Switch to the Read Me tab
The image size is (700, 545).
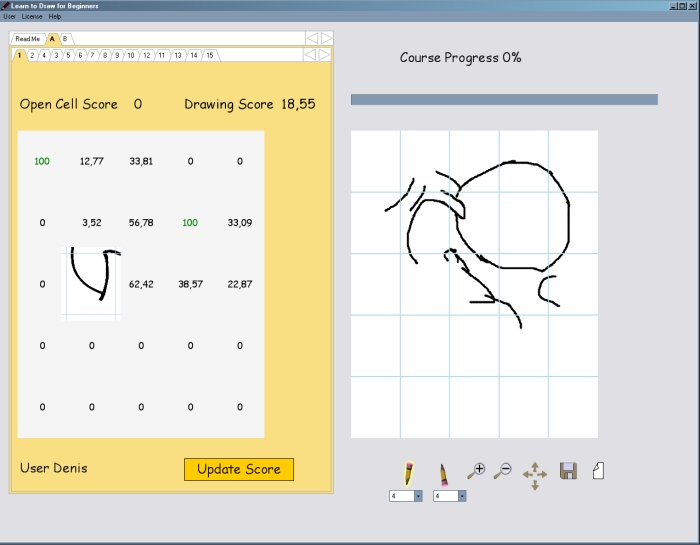tap(27, 39)
